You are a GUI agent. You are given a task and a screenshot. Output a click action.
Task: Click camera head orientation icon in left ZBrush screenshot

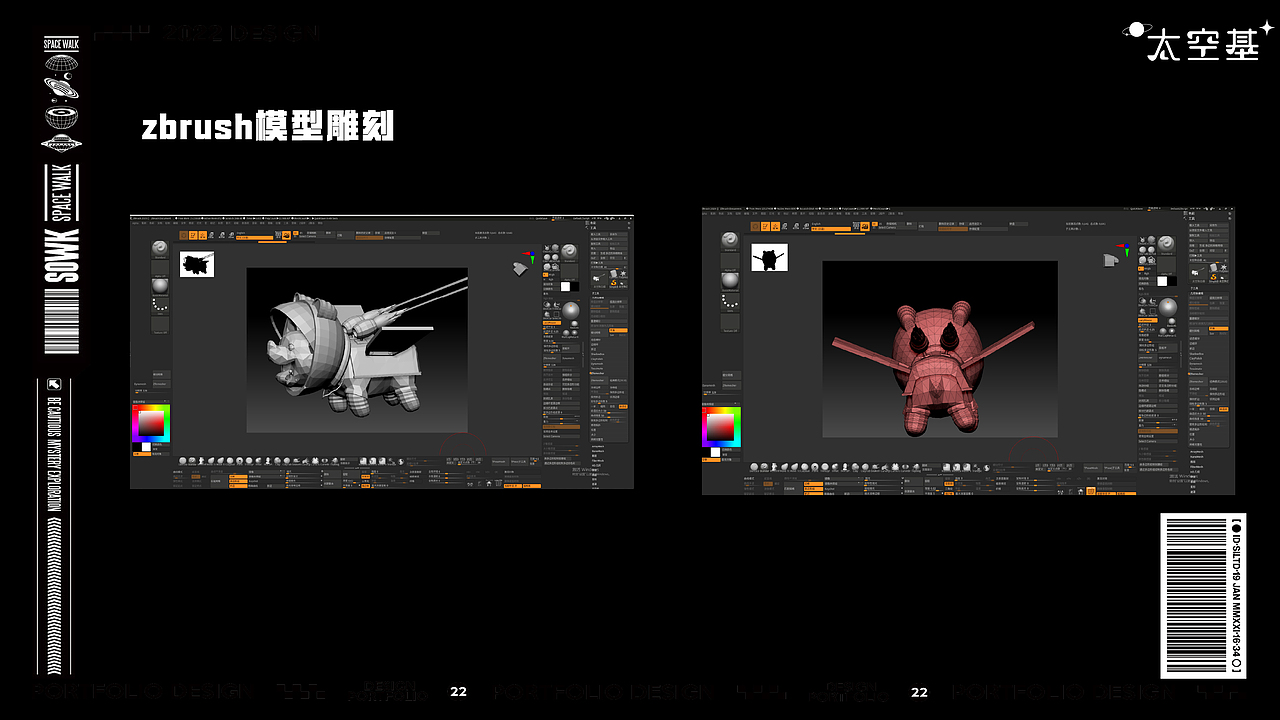[520, 269]
